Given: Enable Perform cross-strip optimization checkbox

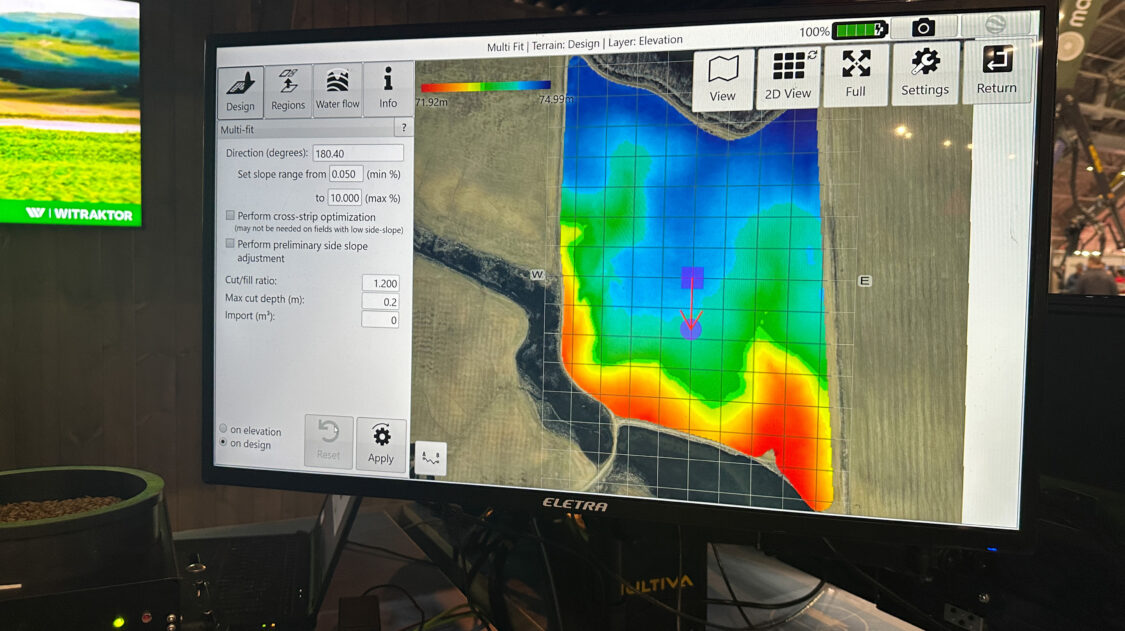Looking at the screenshot, I should coord(231,216).
